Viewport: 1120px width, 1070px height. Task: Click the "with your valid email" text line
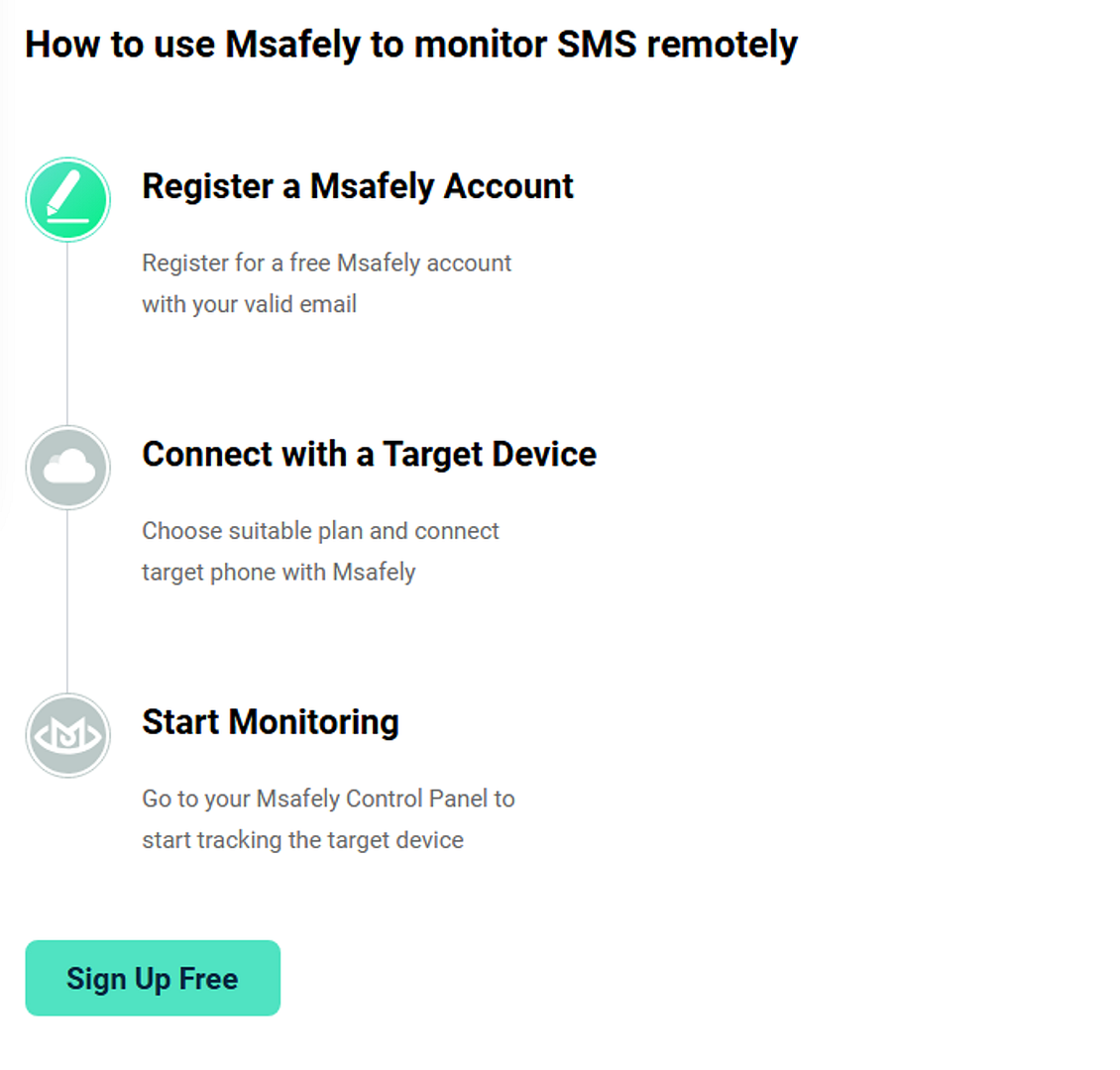tap(249, 304)
